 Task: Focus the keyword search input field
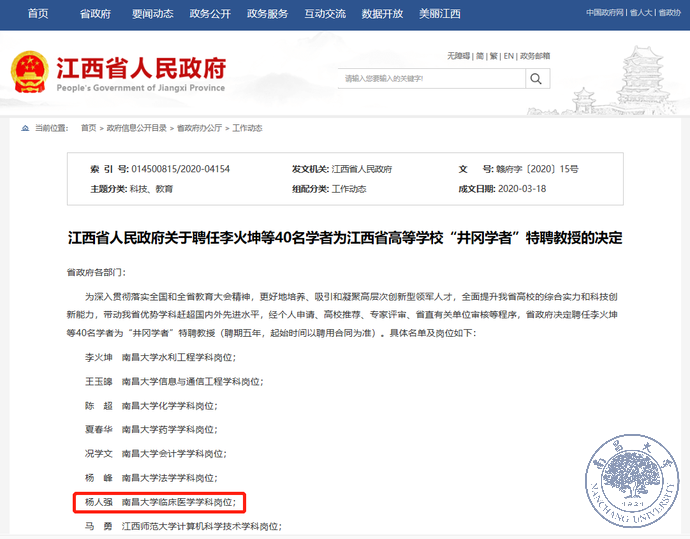[x=432, y=79]
